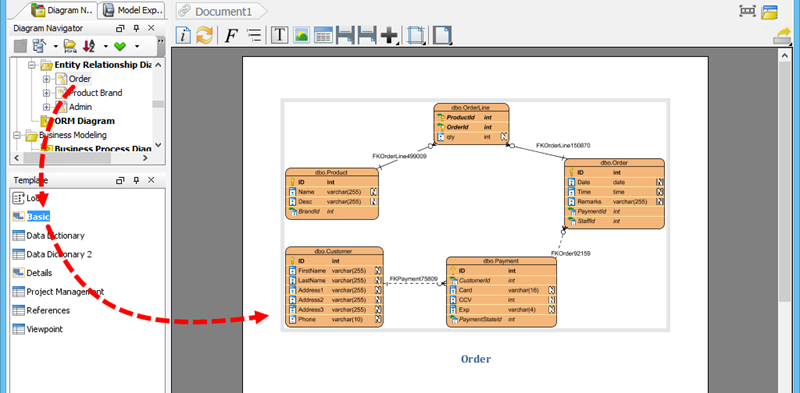800x393 pixels.
Task: Click the A-Z sort icon in navigator
Action: pos(89,46)
